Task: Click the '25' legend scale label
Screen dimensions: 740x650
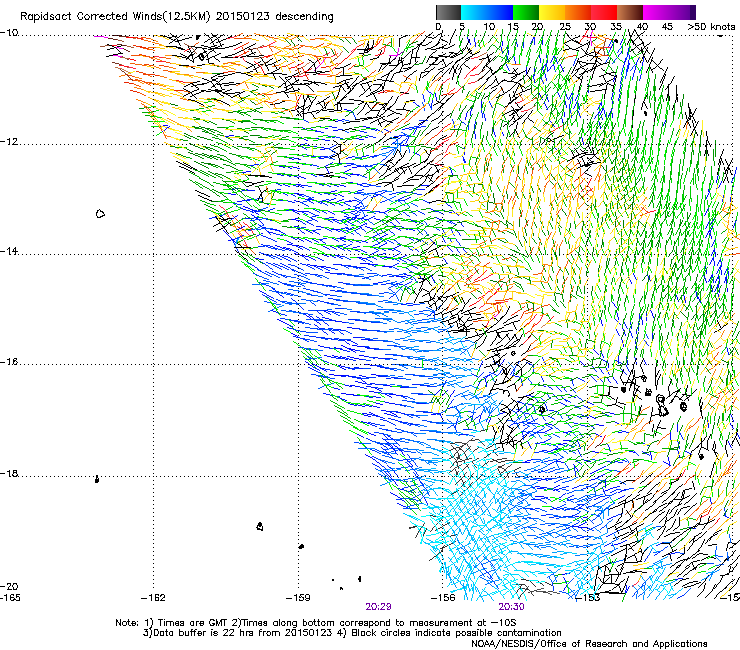Action: [x=564, y=27]
